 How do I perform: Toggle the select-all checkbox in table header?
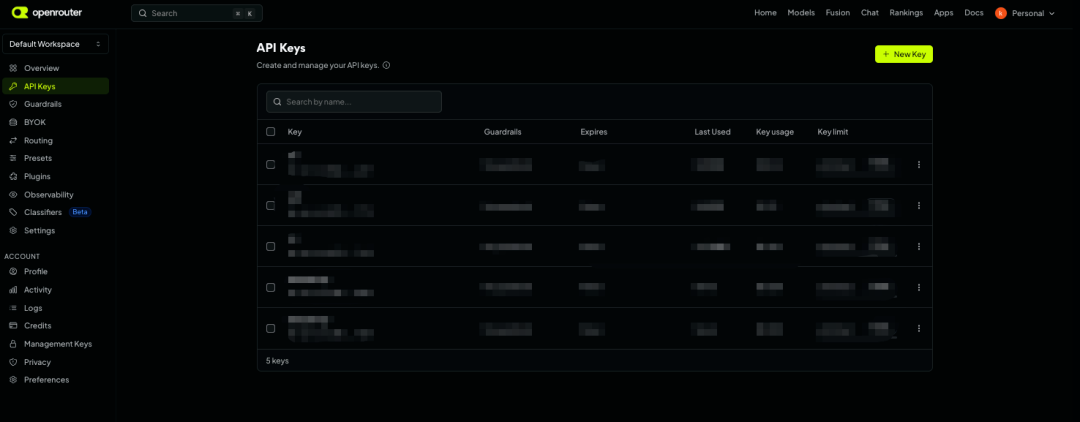tap(271, 131)
